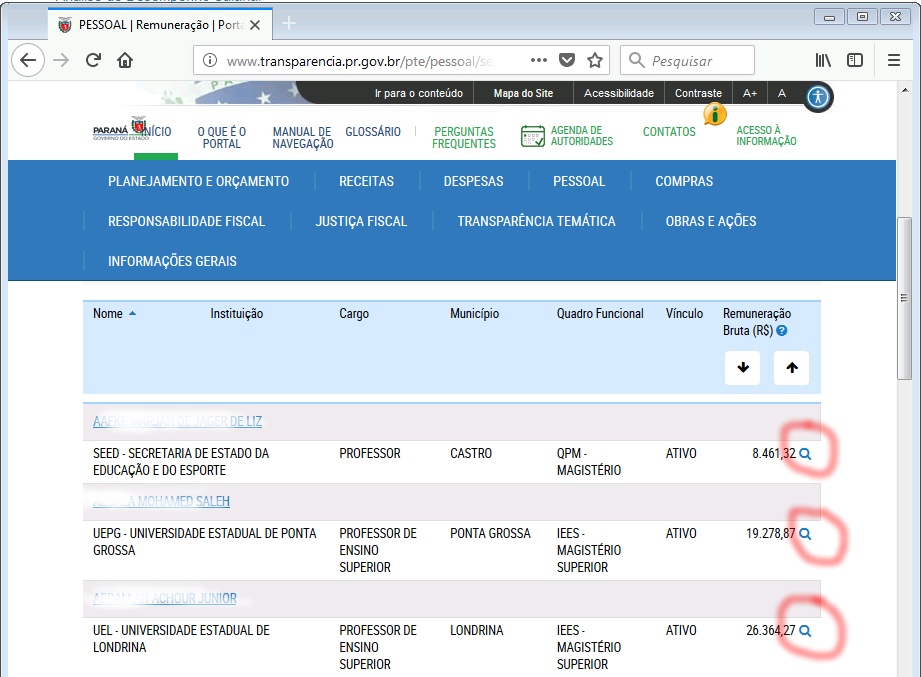Toggle the browser sidebar icon
Screen dimensions: 921x677
pos(855,60)
